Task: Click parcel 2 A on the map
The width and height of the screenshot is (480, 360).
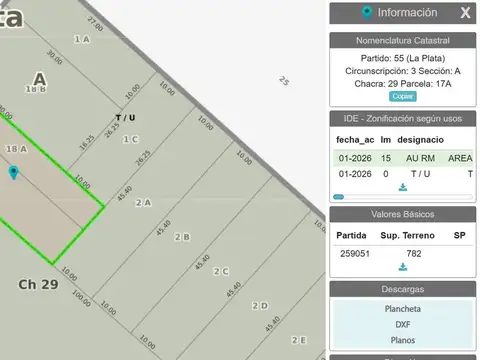Action: tap(143, 203)
